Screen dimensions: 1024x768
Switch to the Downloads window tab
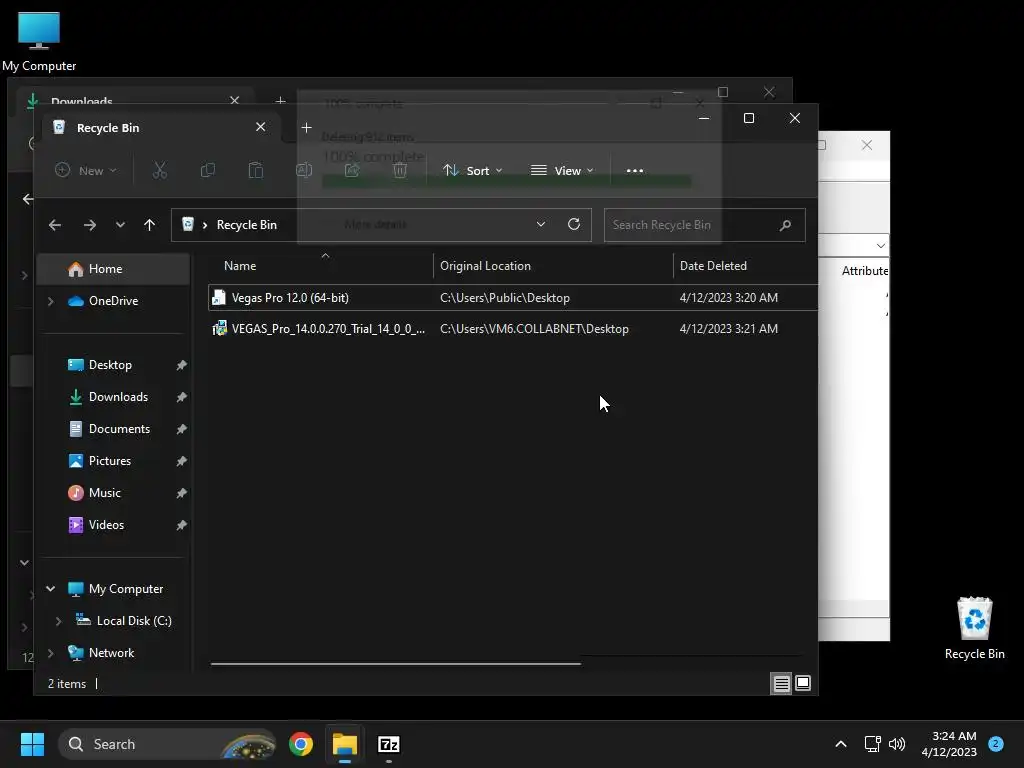pyautogui.click(x=136, y=99)
